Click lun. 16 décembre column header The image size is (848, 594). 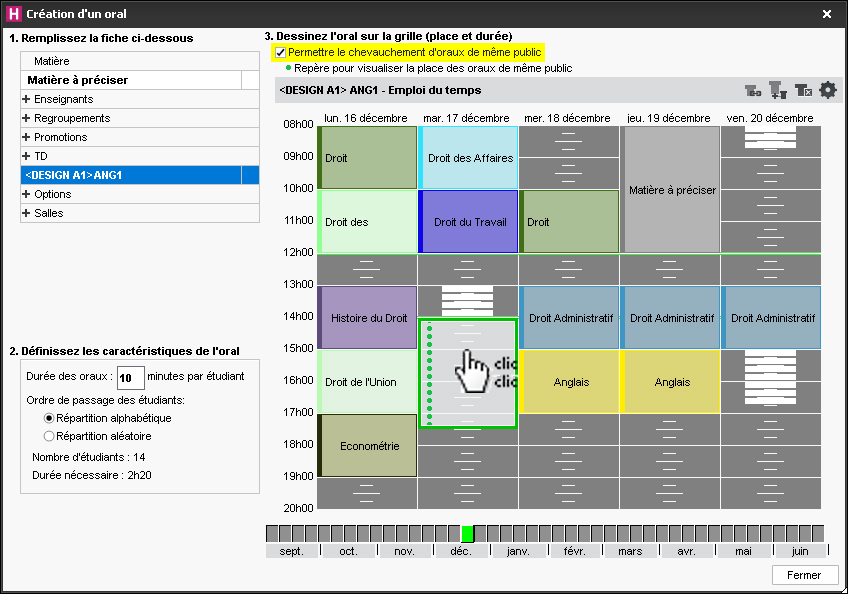coord(366,118)
